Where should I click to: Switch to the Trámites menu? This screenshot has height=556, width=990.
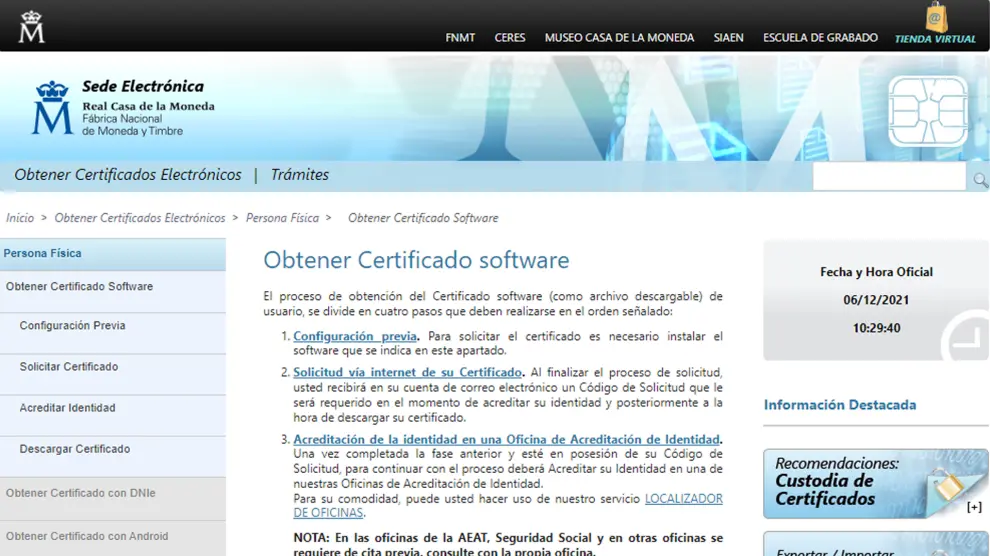coord(299,175)
